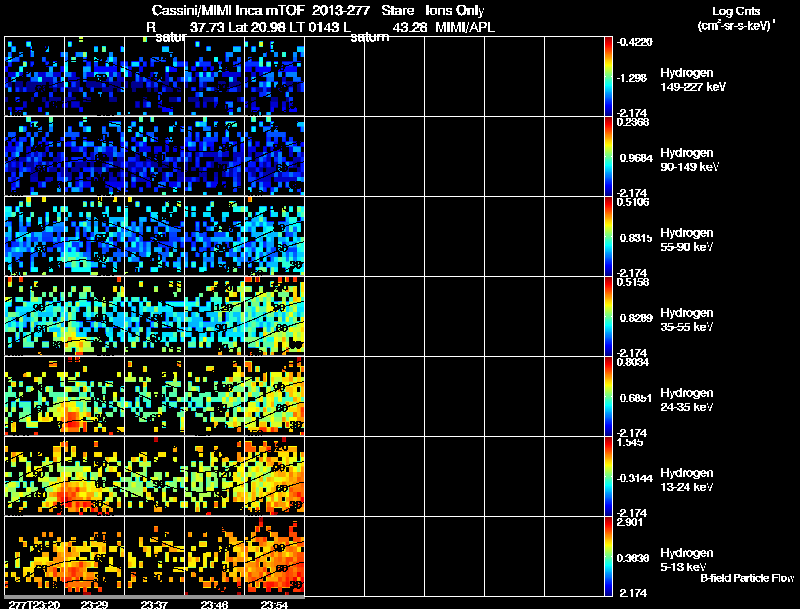Pick the 13-24 keV hydrogen color bar
This screenshot has height=609, width=800.
pos(608,476)
